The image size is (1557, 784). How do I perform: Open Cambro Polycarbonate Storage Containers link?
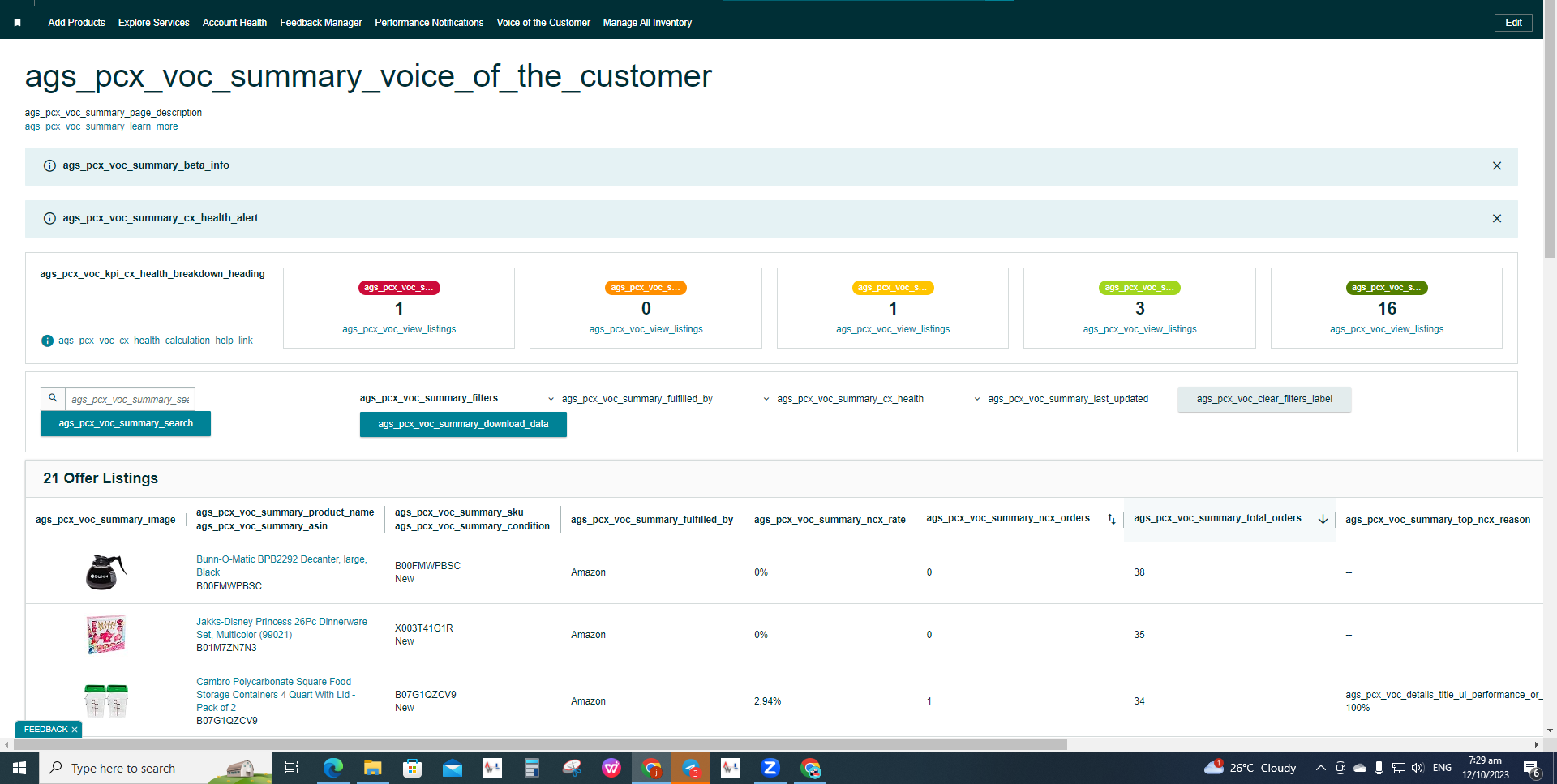coord(276,695)
